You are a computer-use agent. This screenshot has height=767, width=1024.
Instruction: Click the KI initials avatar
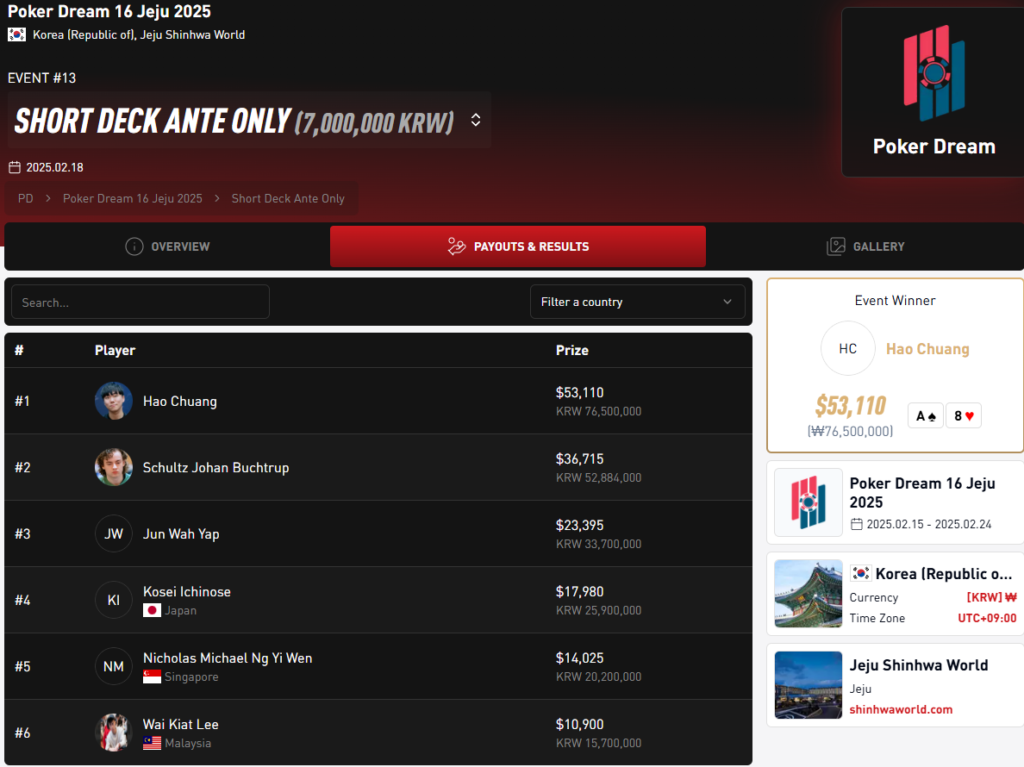pos(114,600)
